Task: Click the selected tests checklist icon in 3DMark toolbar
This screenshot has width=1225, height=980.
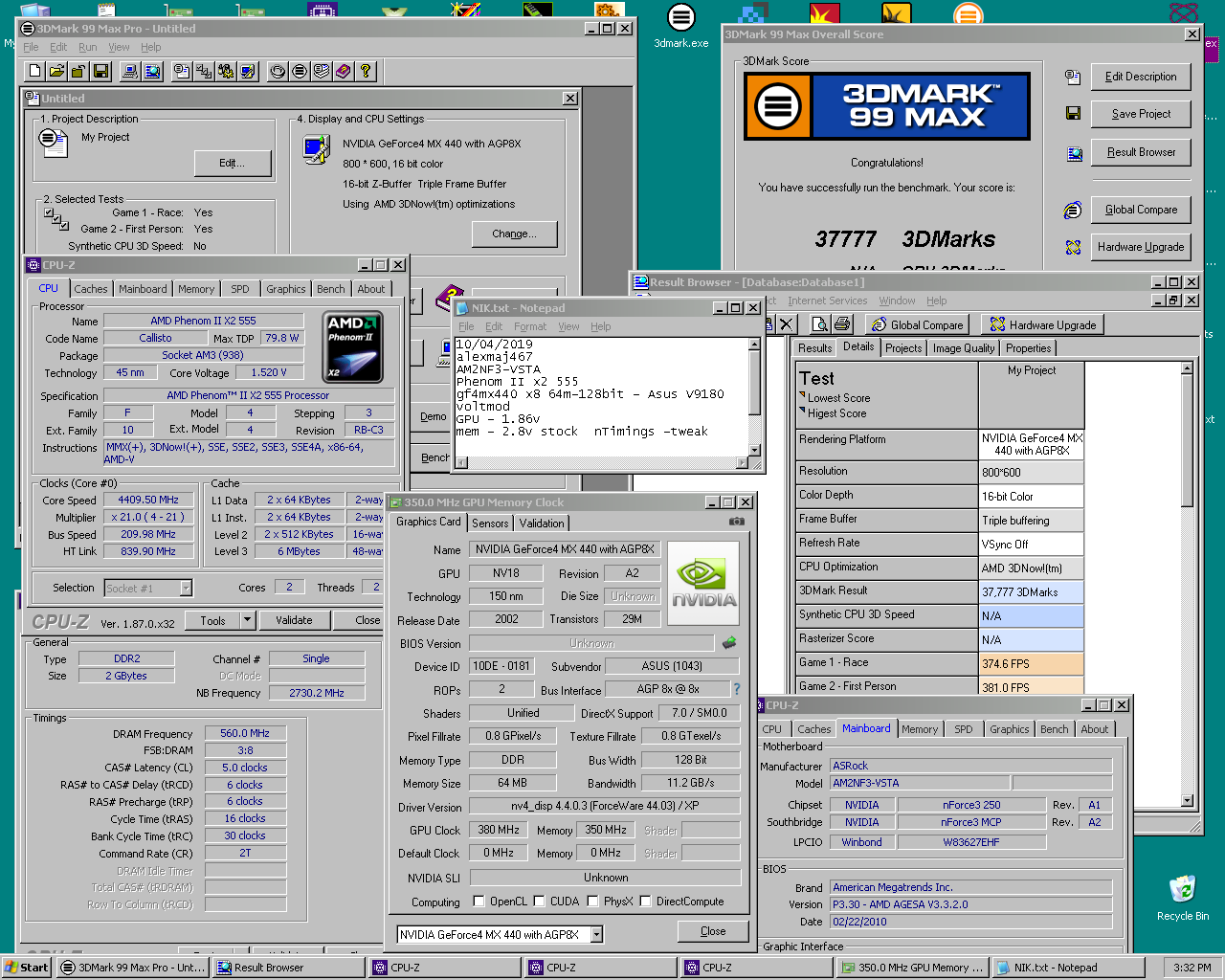Action: click(204, 71)
